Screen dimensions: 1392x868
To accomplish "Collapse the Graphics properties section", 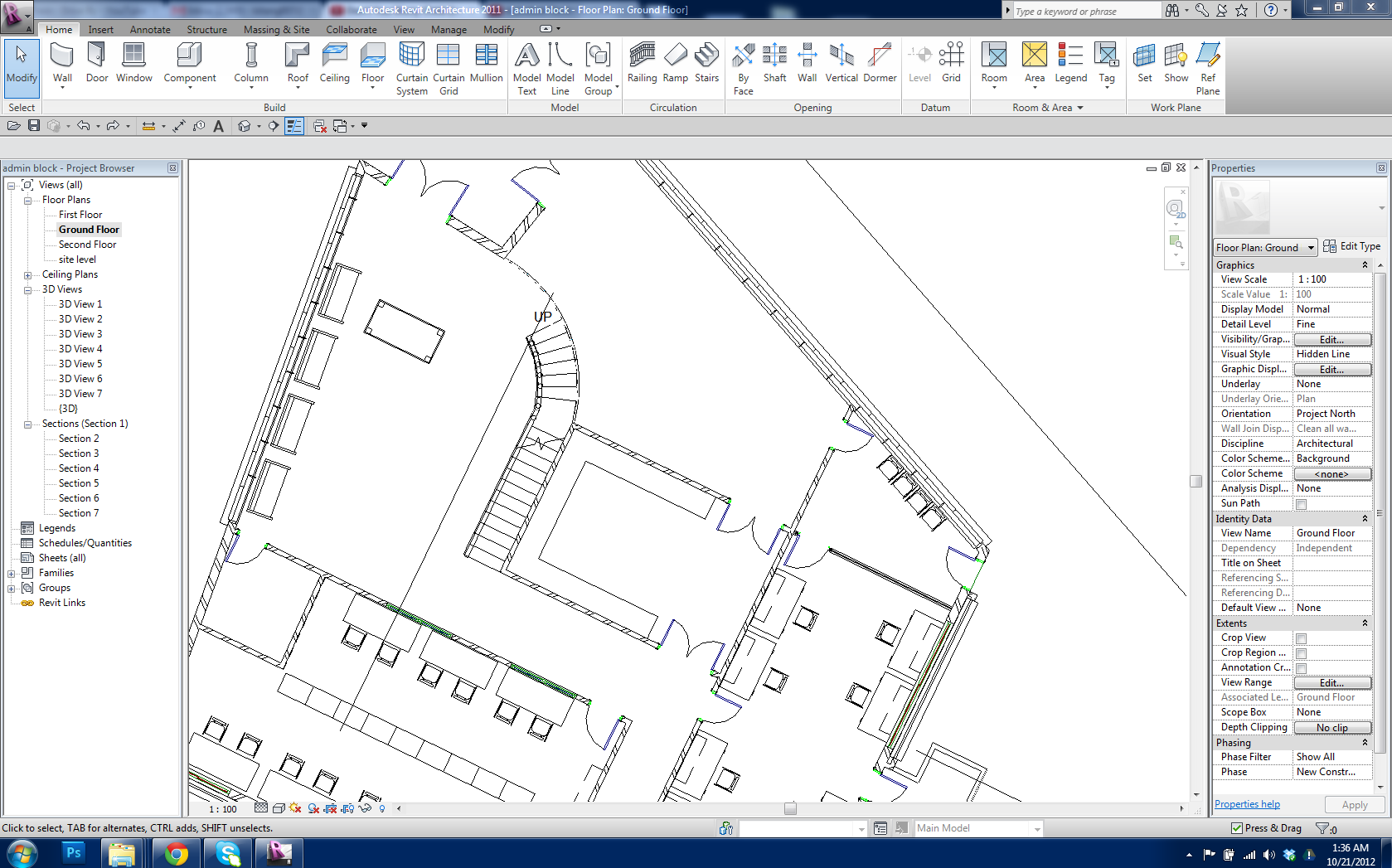I will pyautogui.click(x=1365, y=265).
